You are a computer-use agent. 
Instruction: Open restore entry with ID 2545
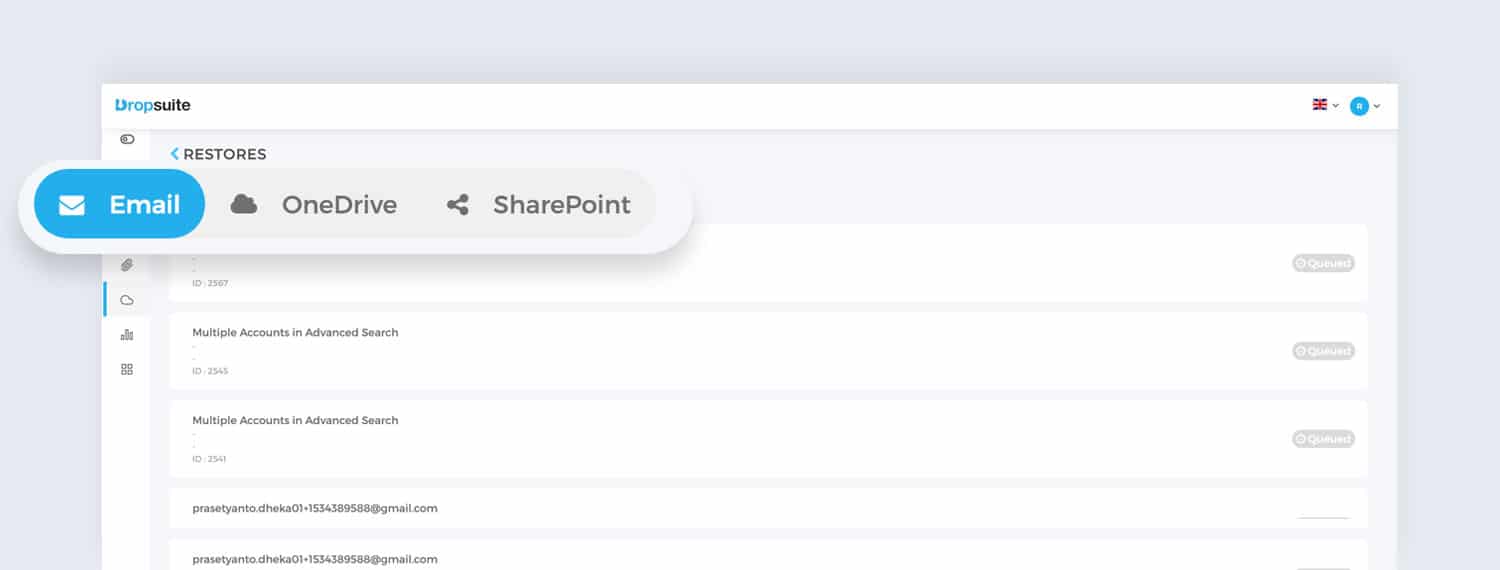click(768, 351)
